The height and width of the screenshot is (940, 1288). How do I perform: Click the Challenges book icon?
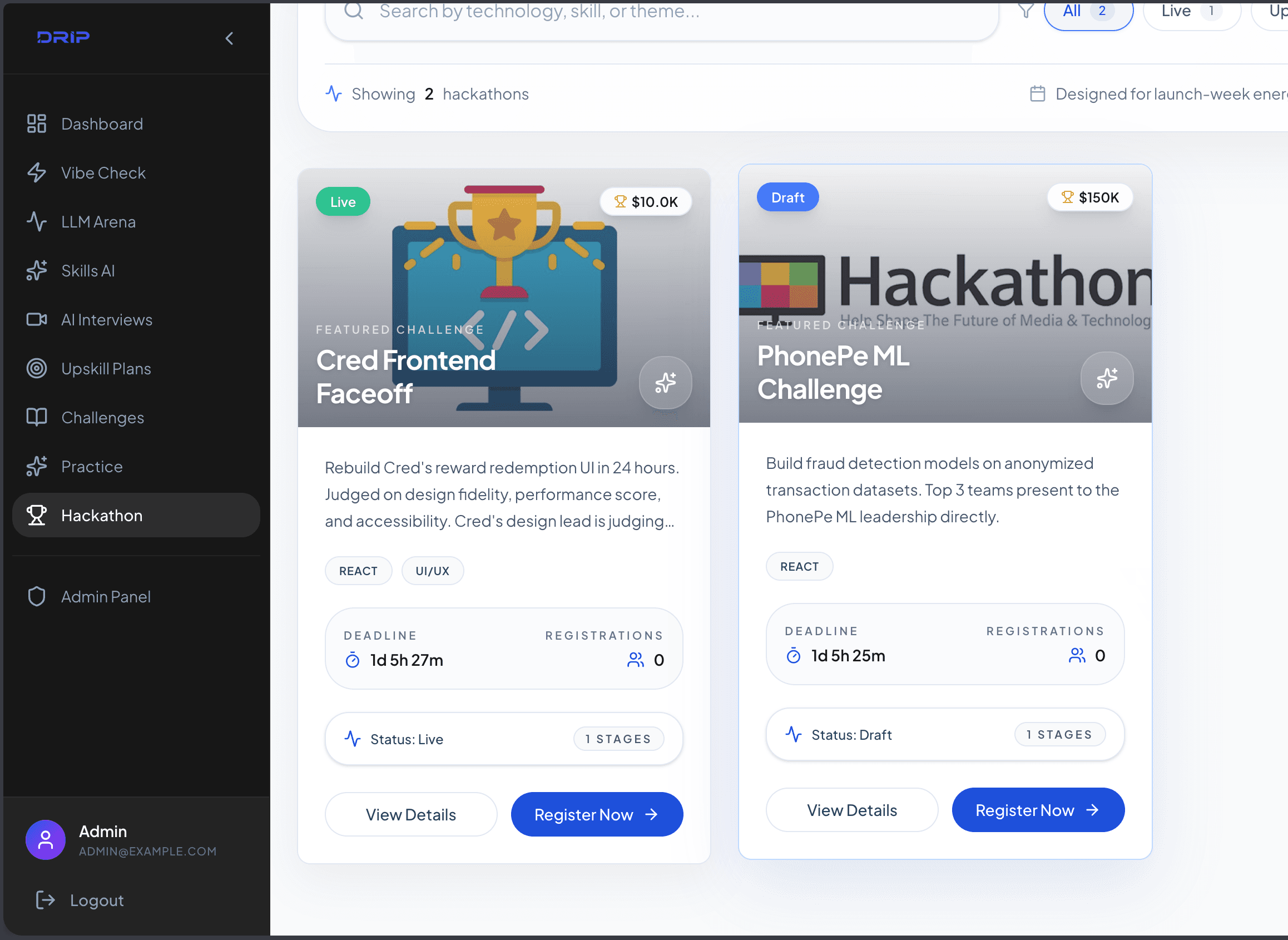[36, 417]
